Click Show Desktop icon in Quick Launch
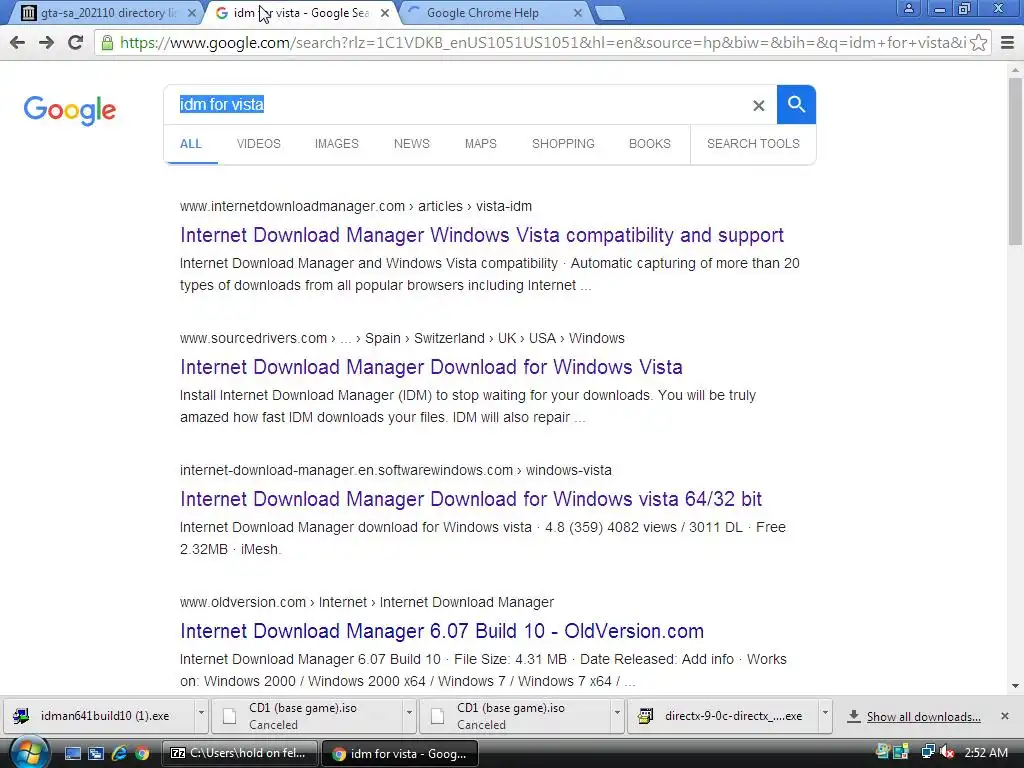1024x768 pixels. [72, 754]
